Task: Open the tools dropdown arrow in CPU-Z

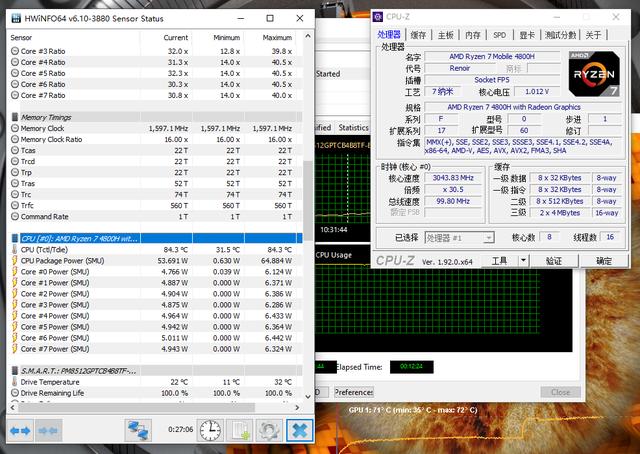Action: point(521,260)
